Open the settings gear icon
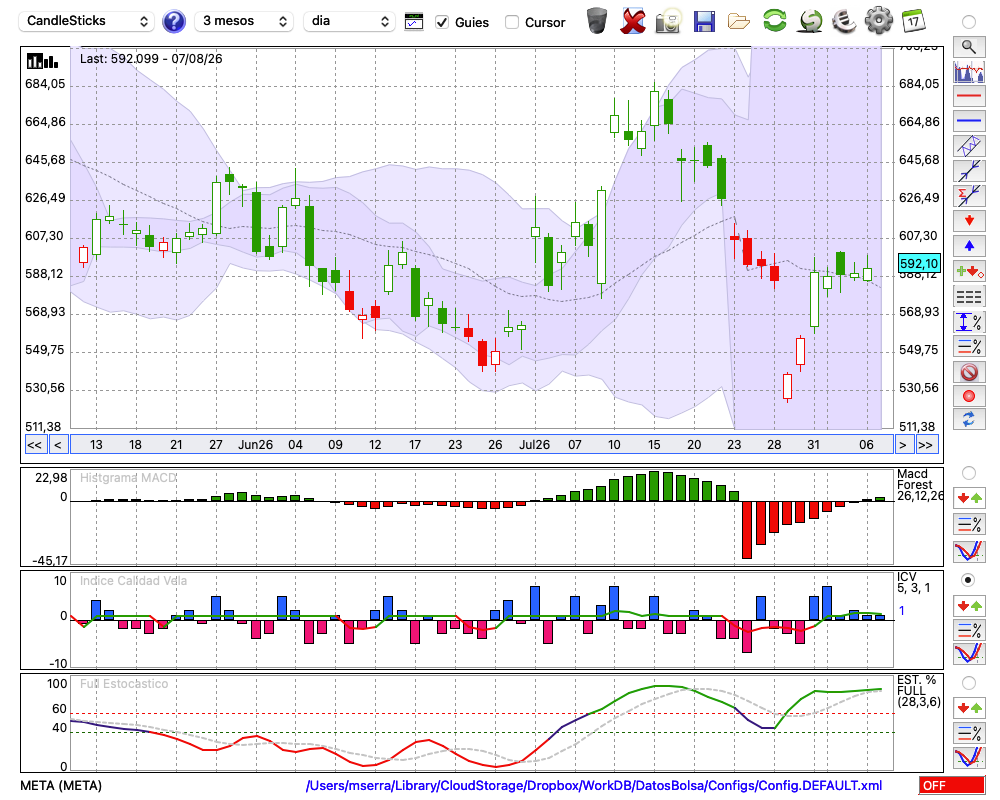Viewport: 1000px width, 800px height. tap(878, 21)
